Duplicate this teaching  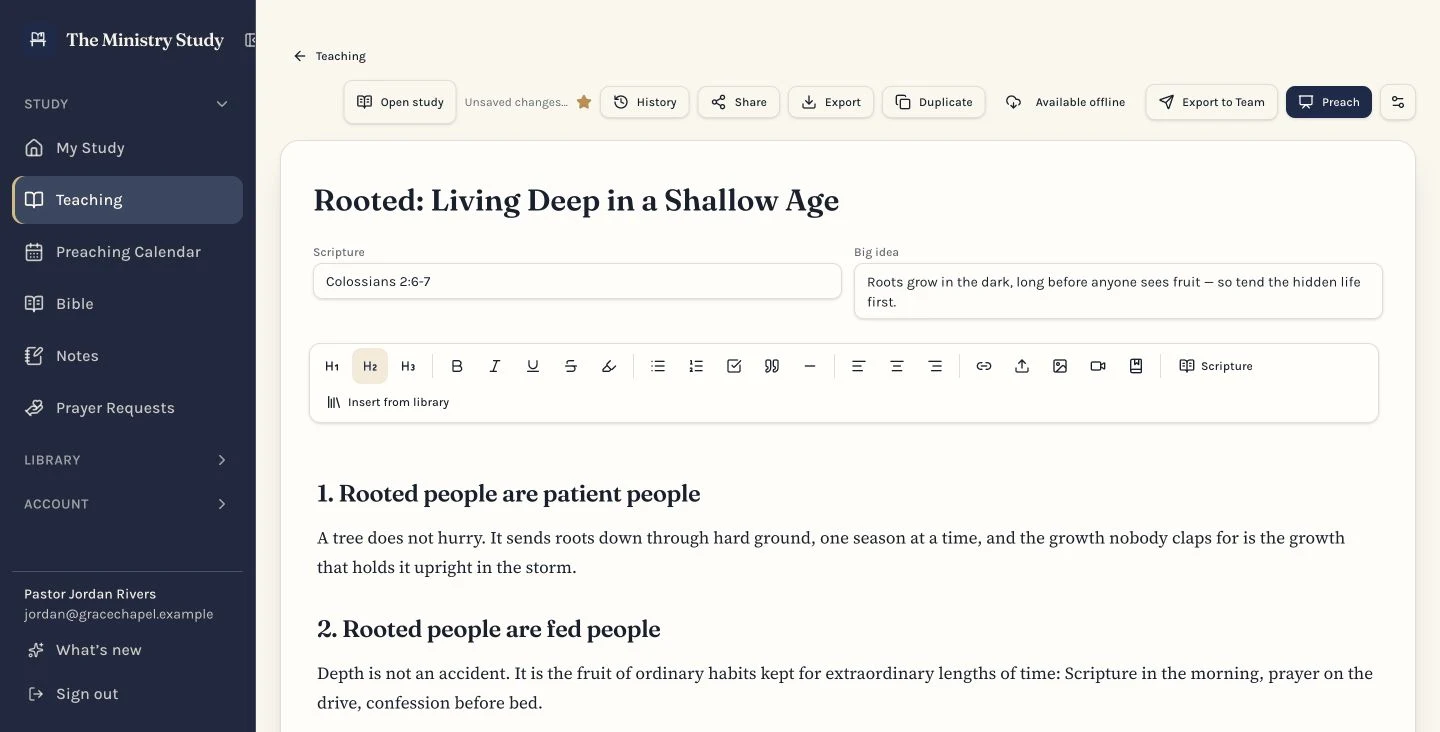click(x=934, y=102)
